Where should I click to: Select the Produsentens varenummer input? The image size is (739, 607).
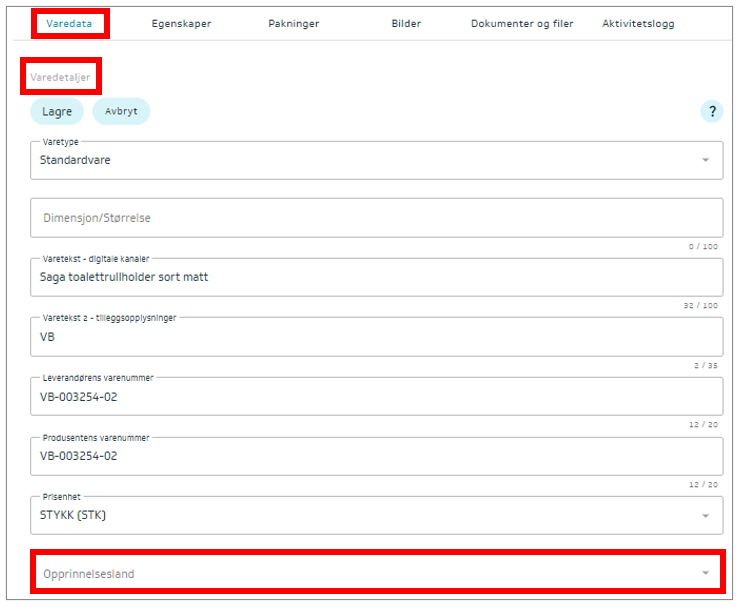point(376,456)
